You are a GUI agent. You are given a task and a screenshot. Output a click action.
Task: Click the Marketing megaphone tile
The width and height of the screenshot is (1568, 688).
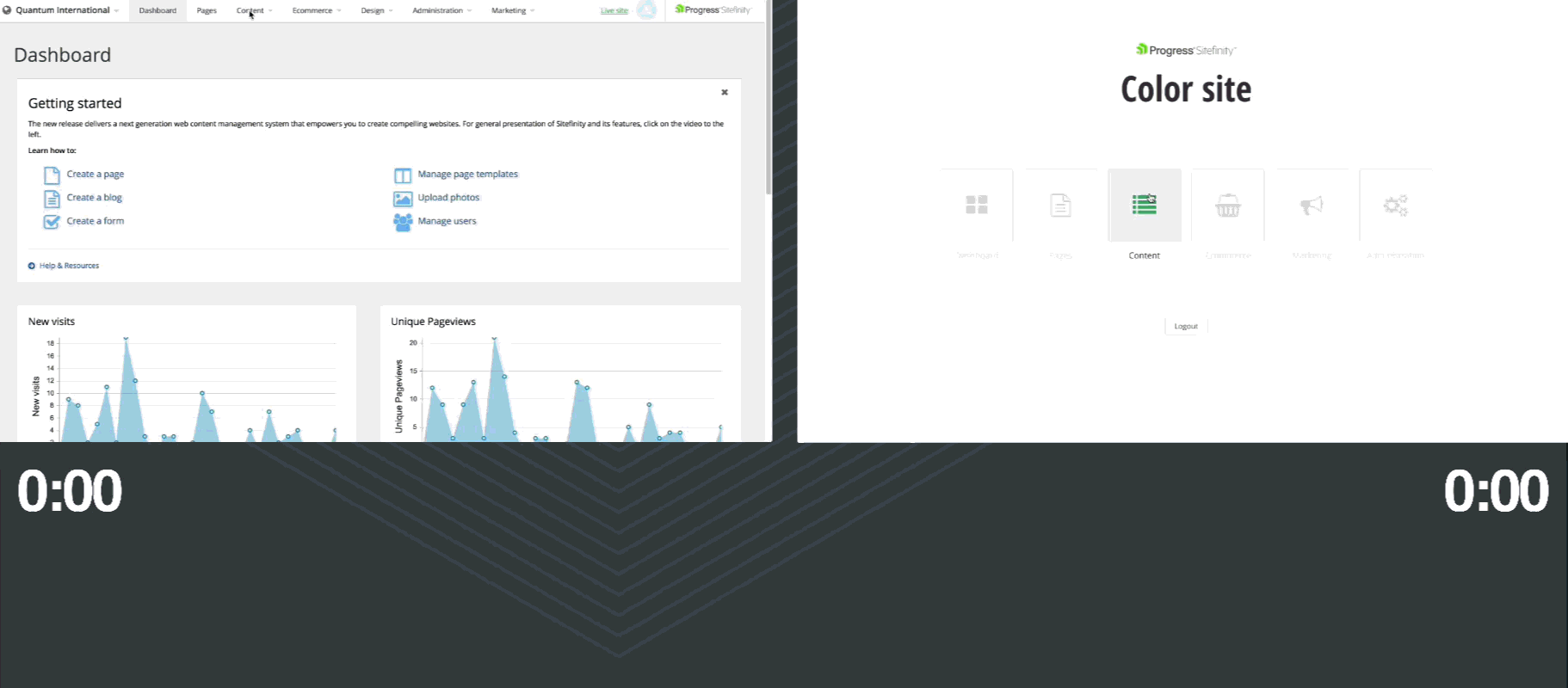tap(1311, 205)
